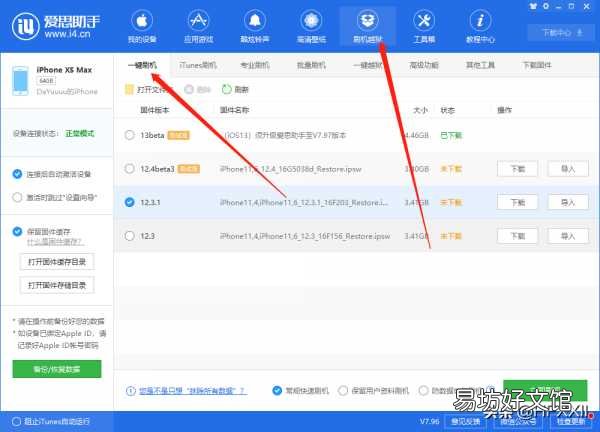Click the 状态 column header
This screenshot has height=432, width=600.
[447, 110]
